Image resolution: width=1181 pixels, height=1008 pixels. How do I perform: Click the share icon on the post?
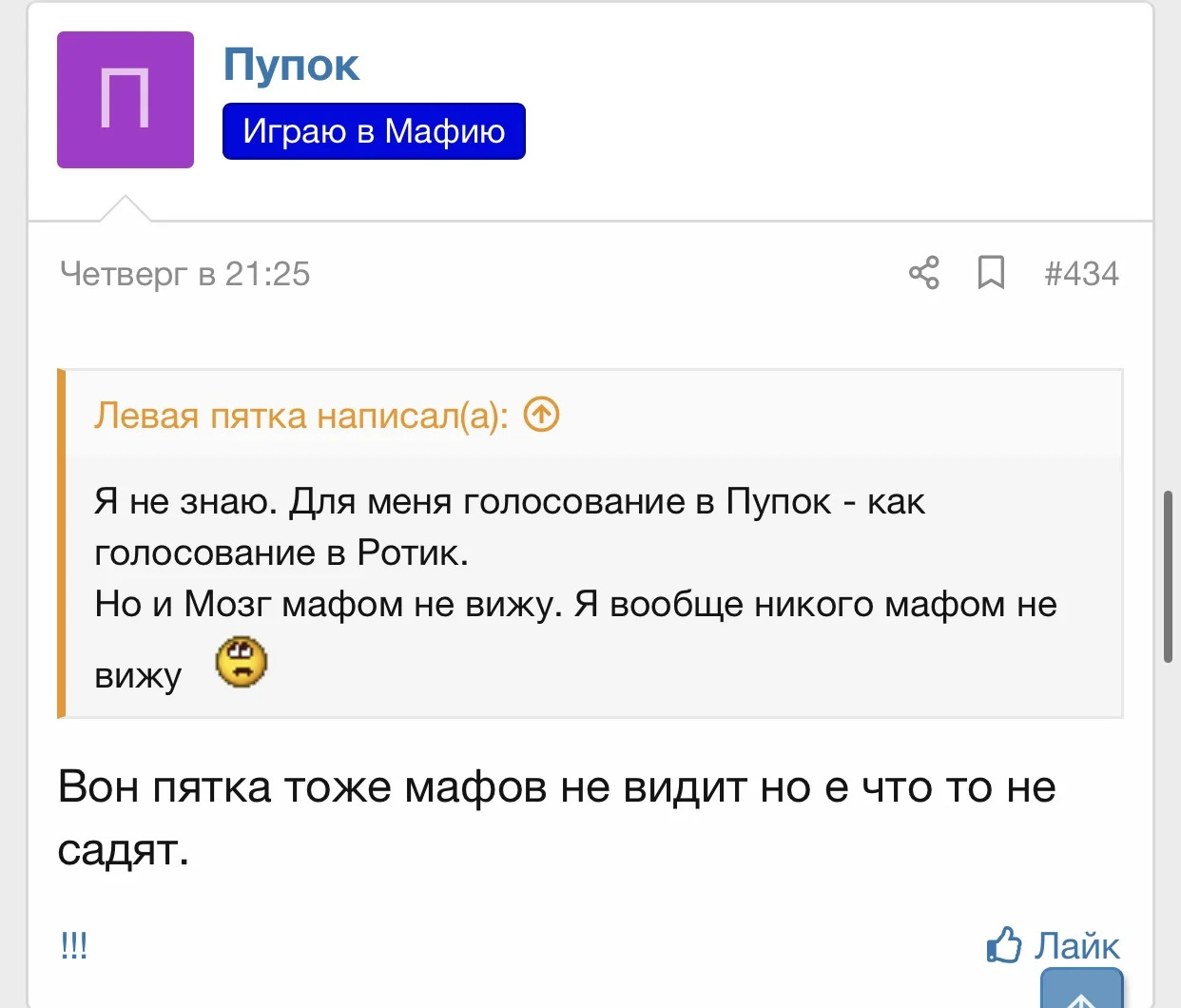point(923,273)
